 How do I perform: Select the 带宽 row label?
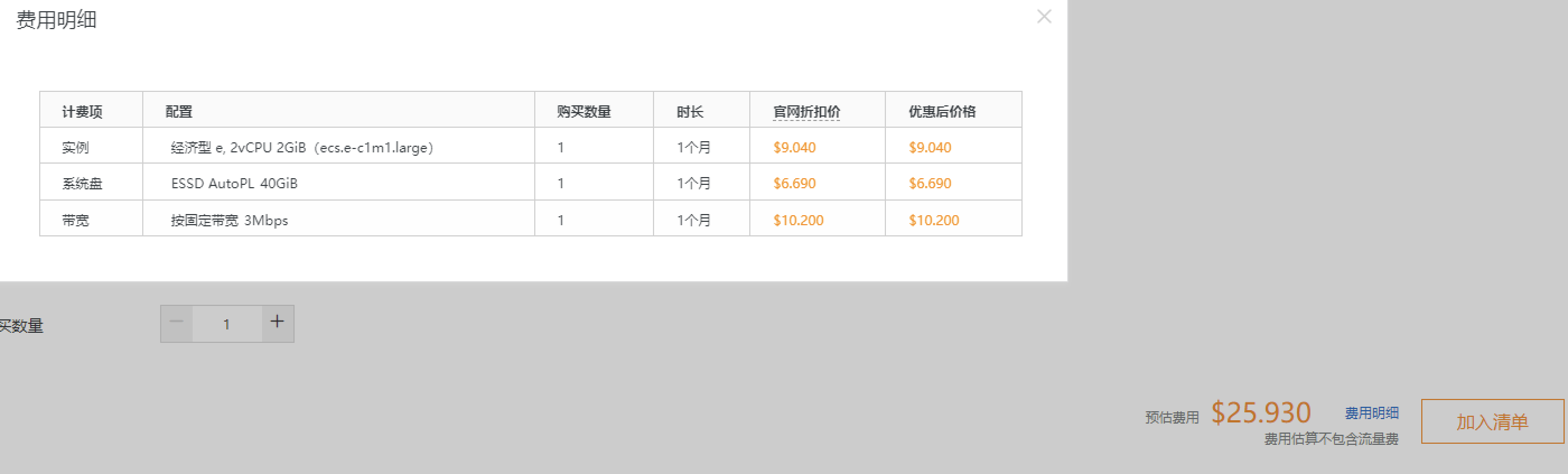[x=76, y=220]
